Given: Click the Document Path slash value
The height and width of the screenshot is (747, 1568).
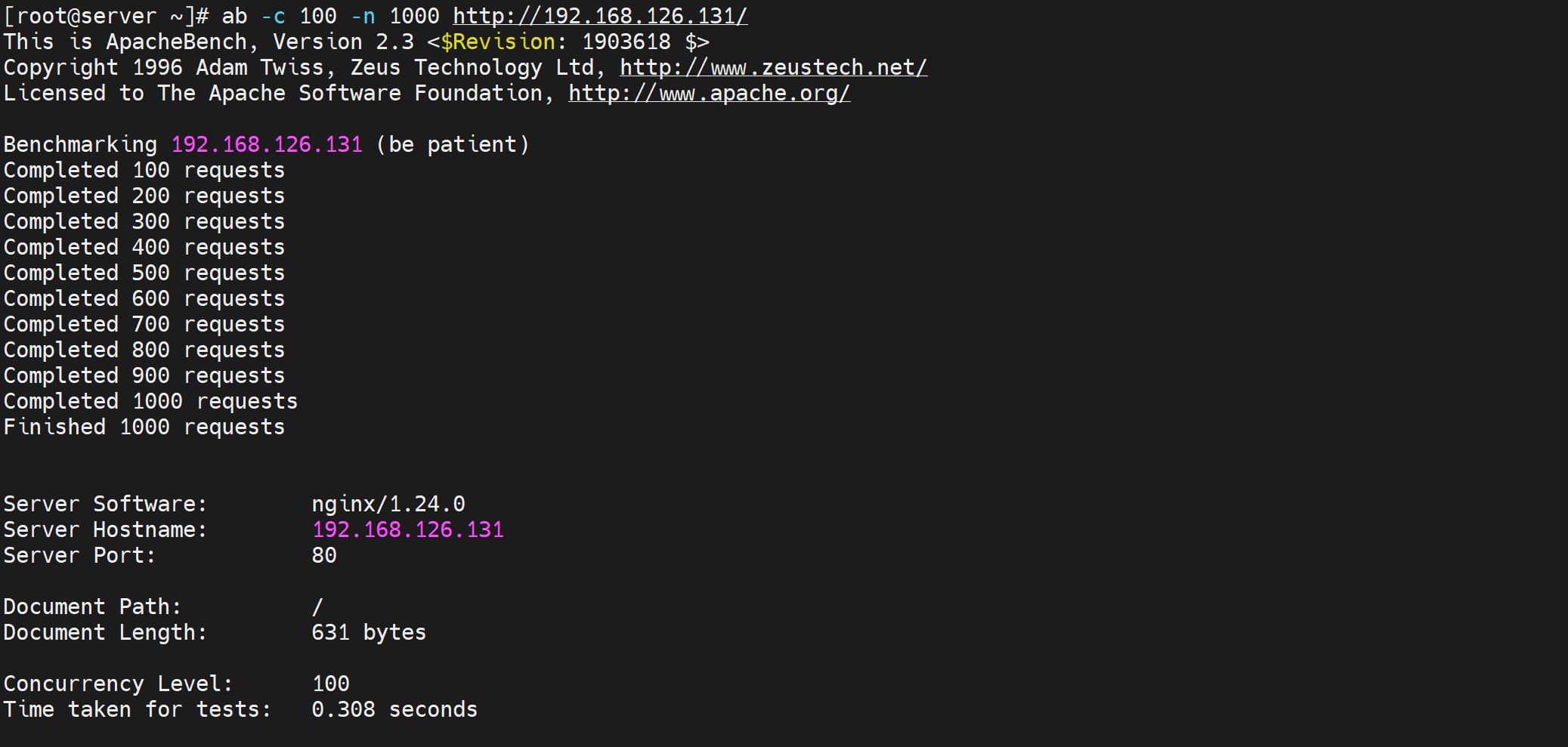Looking at the screenshot, I should (317, 607).
